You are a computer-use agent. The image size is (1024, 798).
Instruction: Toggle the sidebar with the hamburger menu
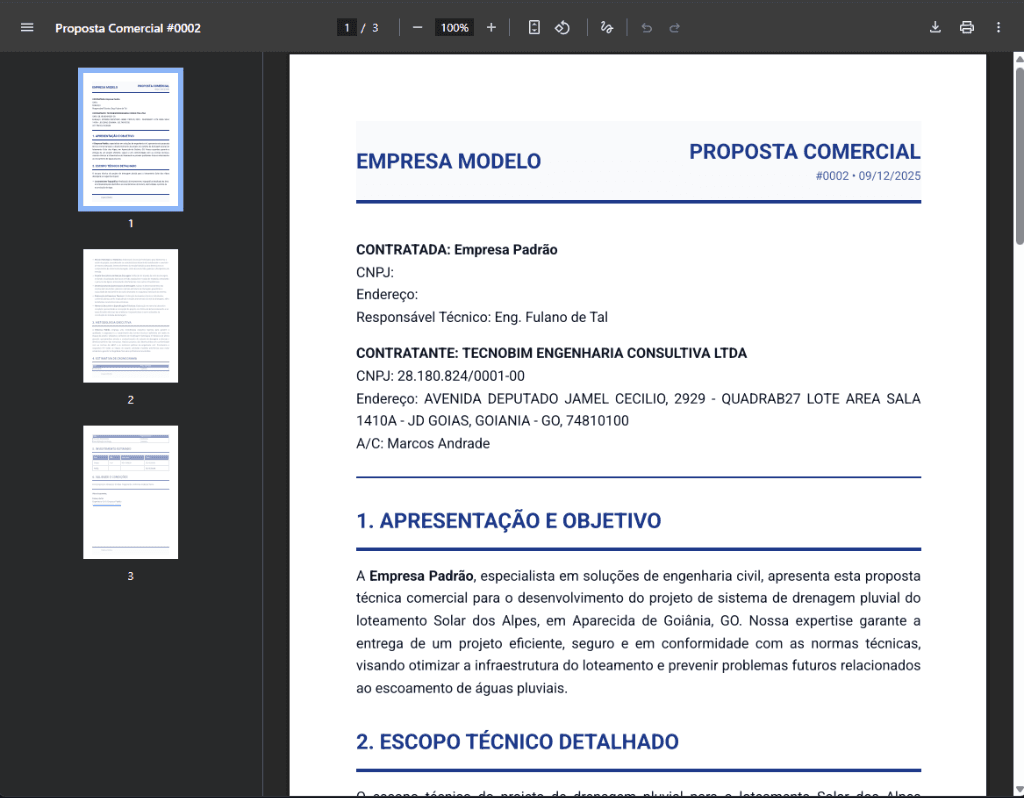tap(25, 27)
